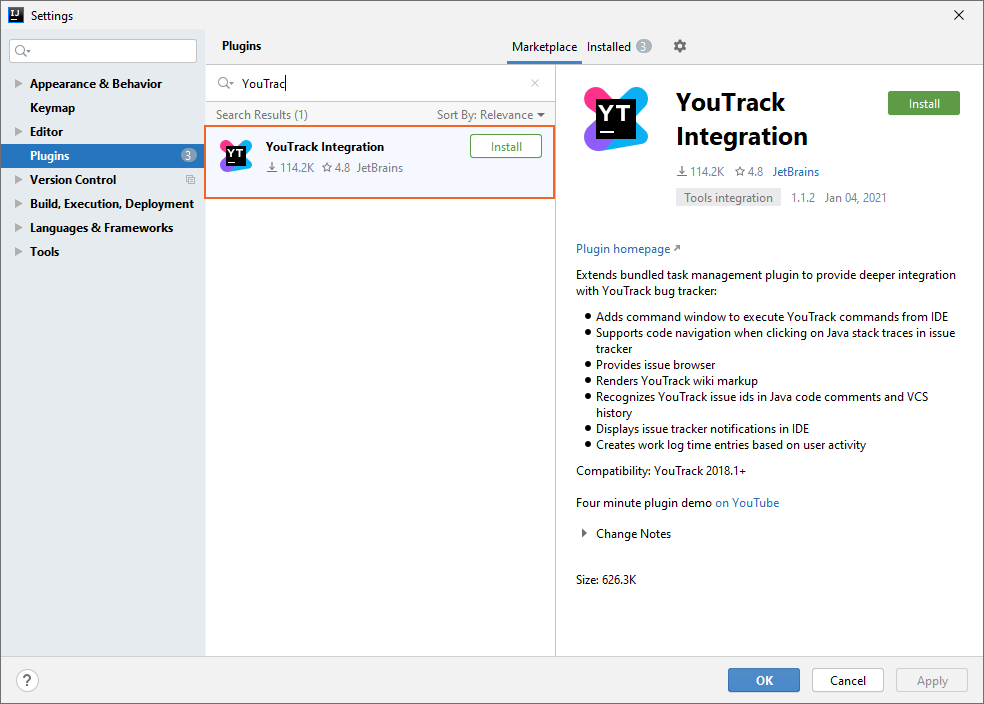The height and width of the screenshot is (704, 984).
Task: Watch the plugin demo on YouTube
Action: pos(747,502)
